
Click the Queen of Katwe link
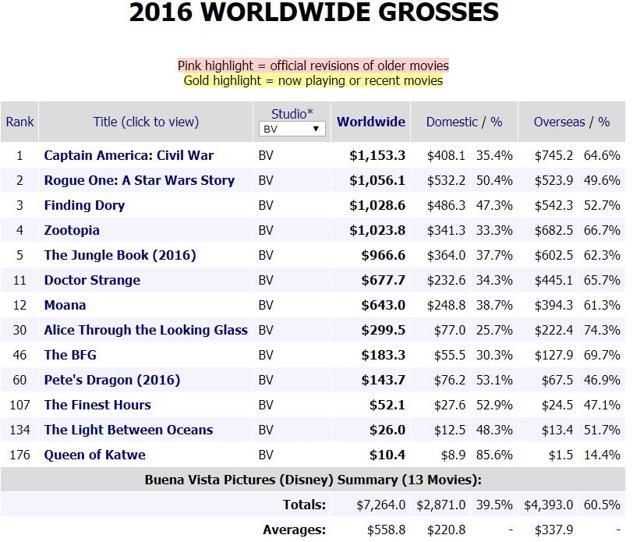point(94,455)
